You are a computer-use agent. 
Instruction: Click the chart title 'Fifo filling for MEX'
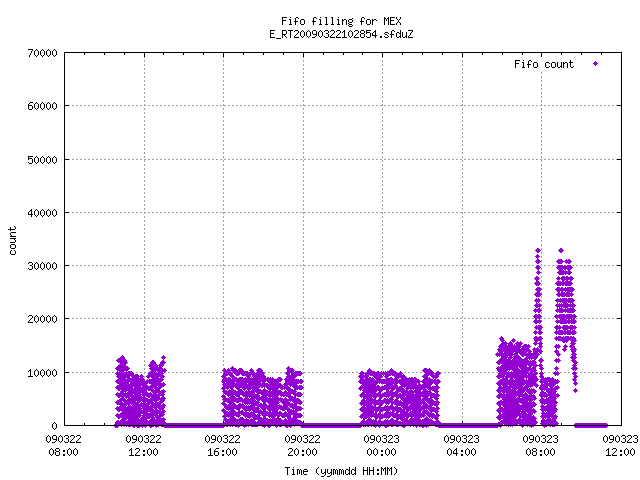tap(341, 21)
